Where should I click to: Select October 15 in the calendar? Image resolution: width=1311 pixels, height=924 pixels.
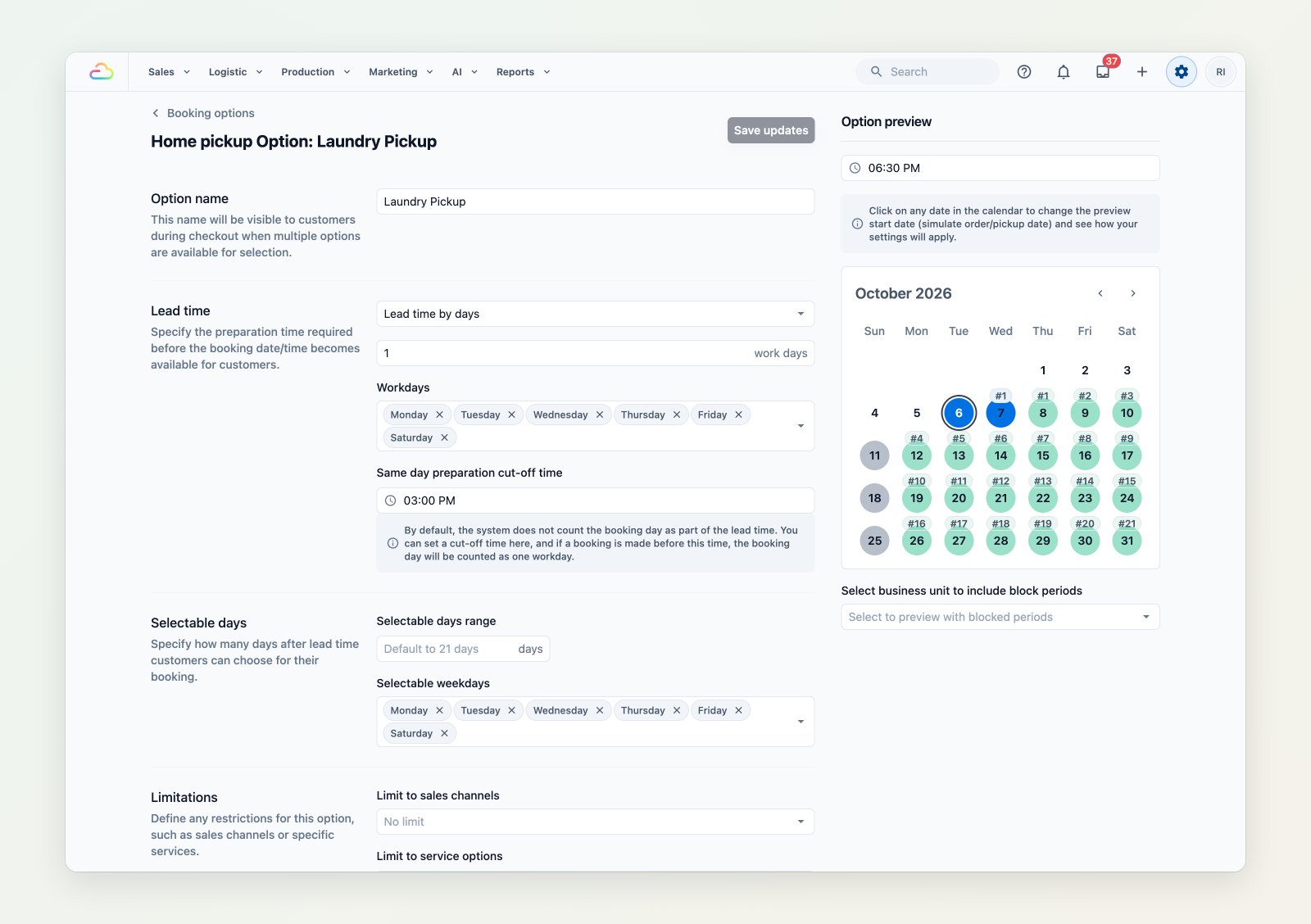point(1042,455)
